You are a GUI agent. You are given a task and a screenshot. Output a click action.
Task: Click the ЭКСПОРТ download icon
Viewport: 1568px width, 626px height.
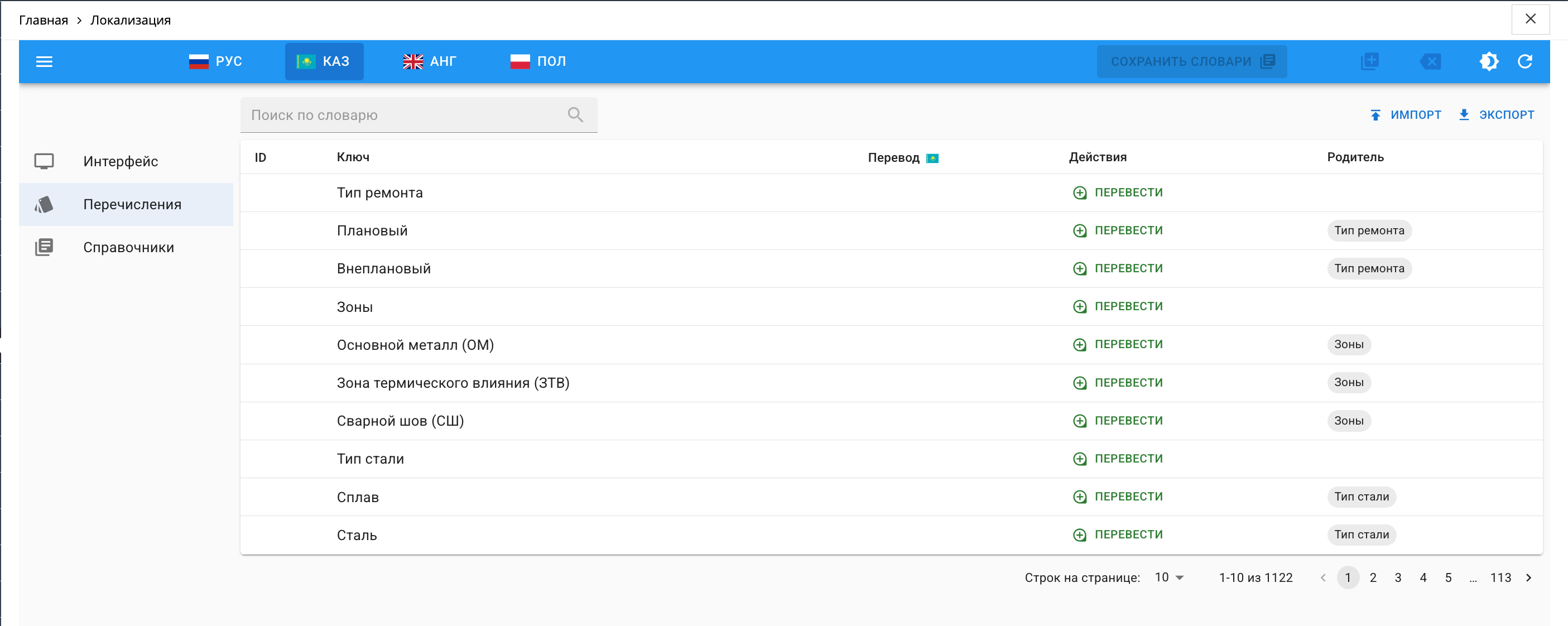[x=1465, y=114]
